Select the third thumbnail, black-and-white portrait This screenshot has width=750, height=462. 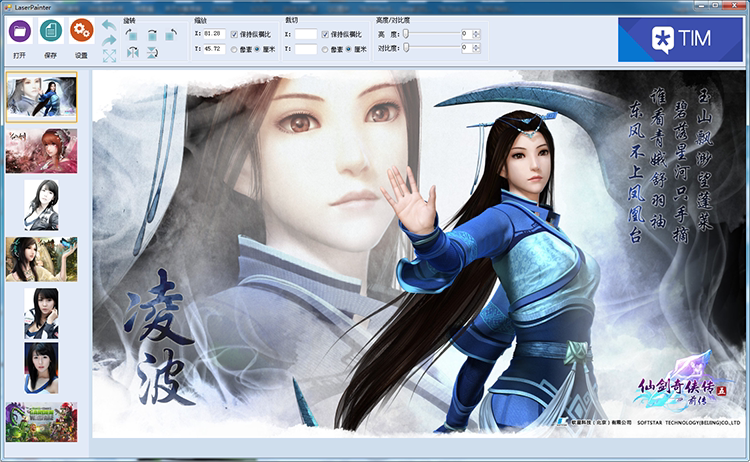[x=41, y=205]
